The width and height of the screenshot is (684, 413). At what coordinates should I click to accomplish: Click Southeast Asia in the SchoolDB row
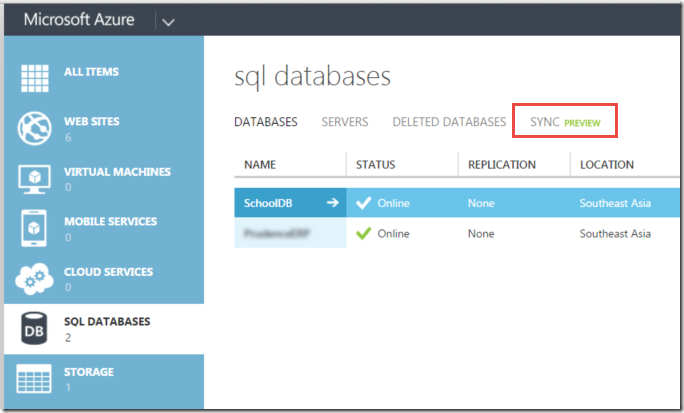tap(615, 203)
